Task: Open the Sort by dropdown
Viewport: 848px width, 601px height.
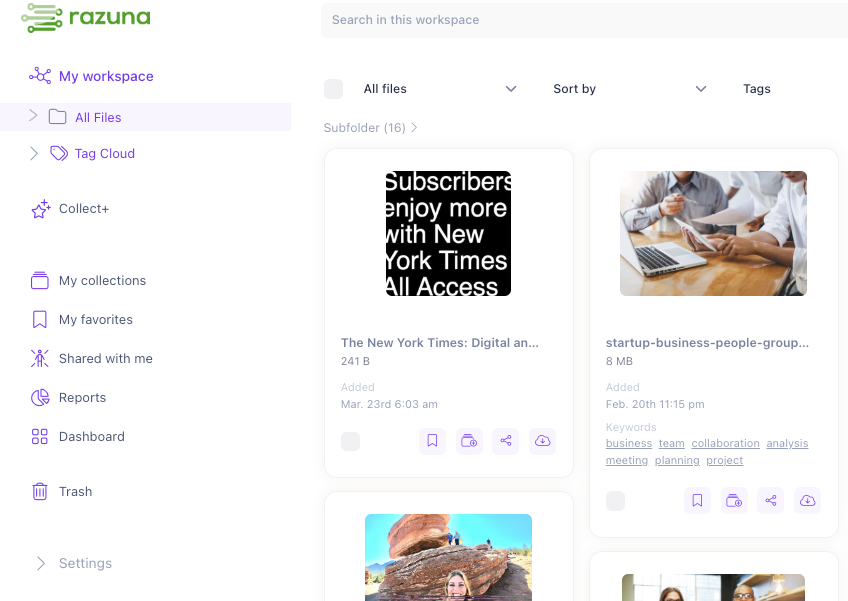Action: 630,89
